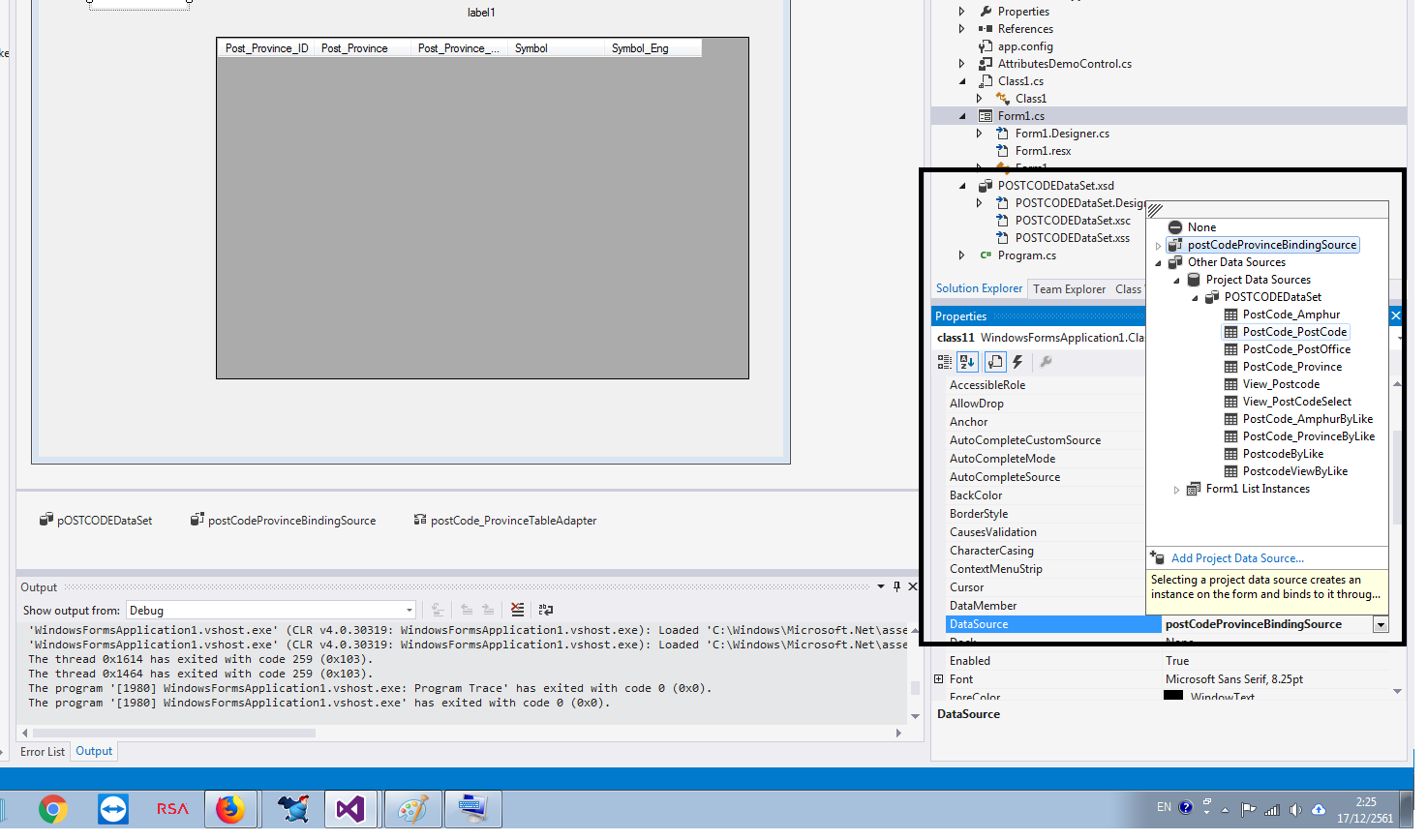Show the Properties page view icon

coord(995,362)
